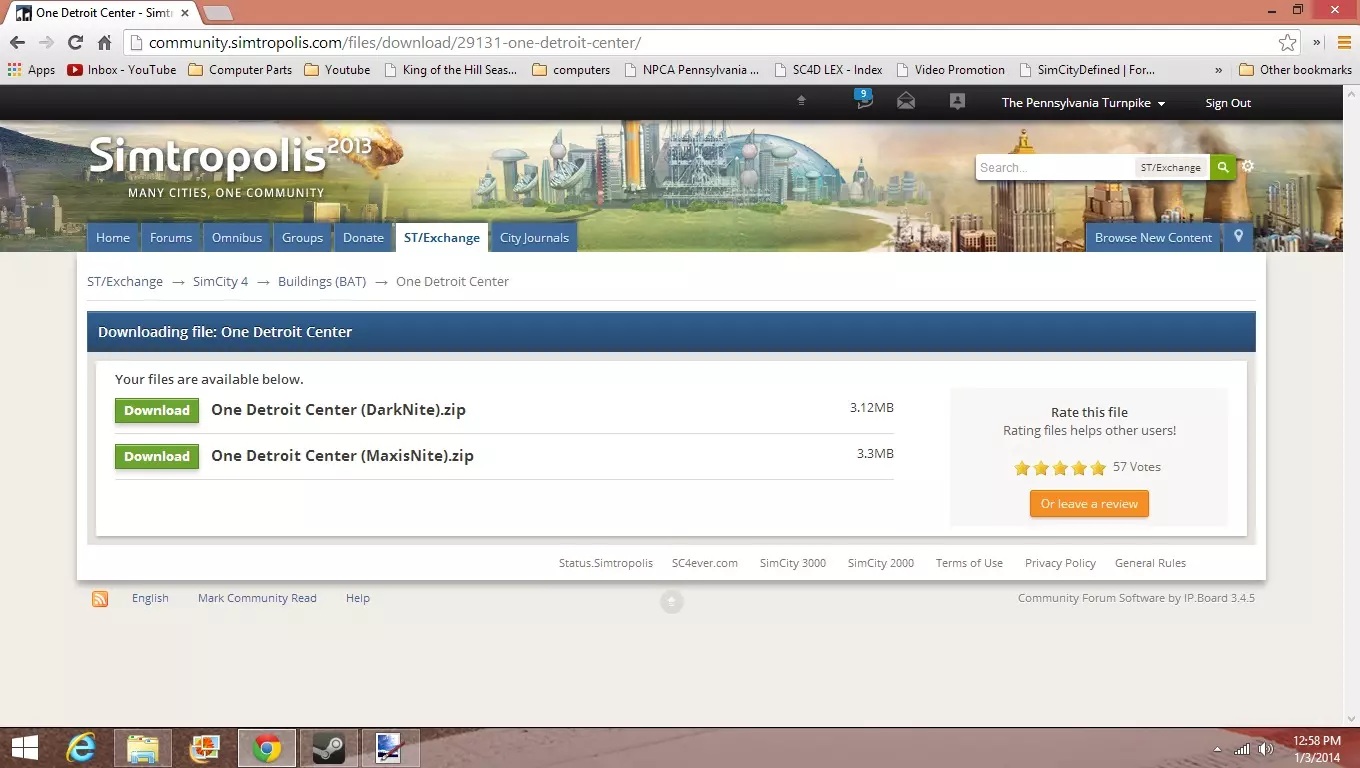Change the ST/Exchange search scope
Image resolution: width=1360 pixels, height=768 pixels.
(1171, 168)
